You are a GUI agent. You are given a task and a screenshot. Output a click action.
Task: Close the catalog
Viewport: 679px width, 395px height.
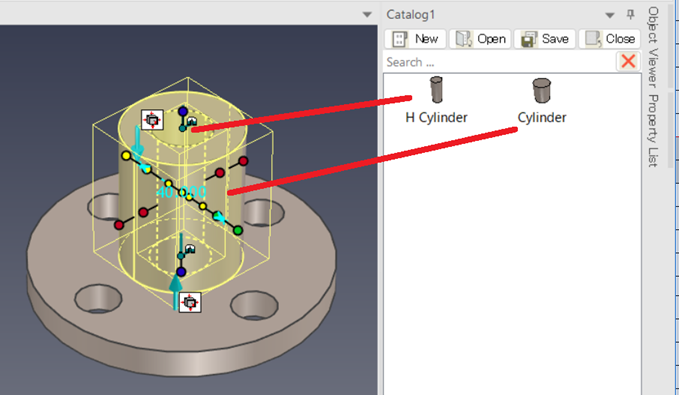click(x=609, y=39)
